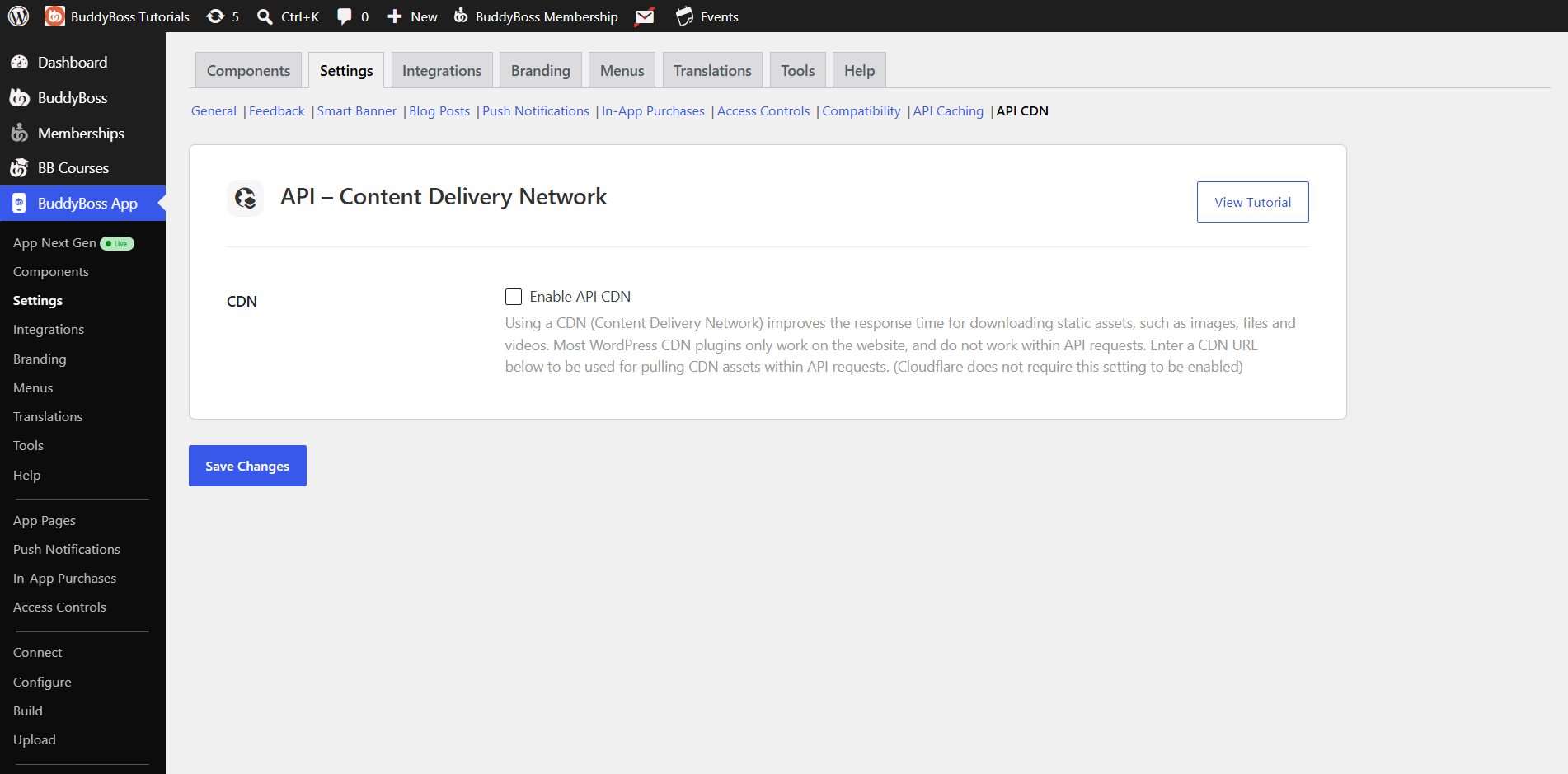
Task: Open Settings in the sidebar submenu
Action: (38, 301)
